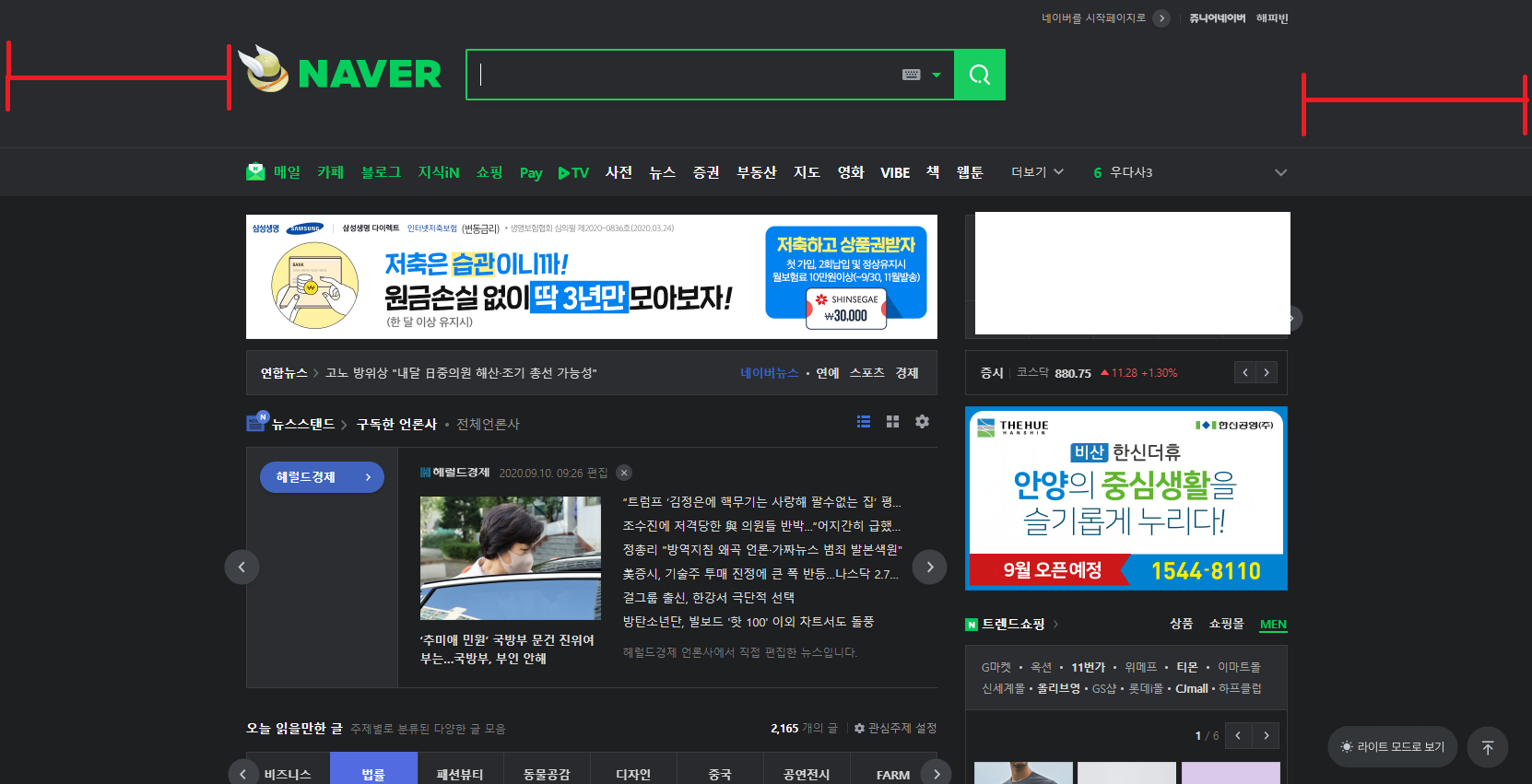
Task: Open 11번가 shopping mall link
Action: 1088,667
